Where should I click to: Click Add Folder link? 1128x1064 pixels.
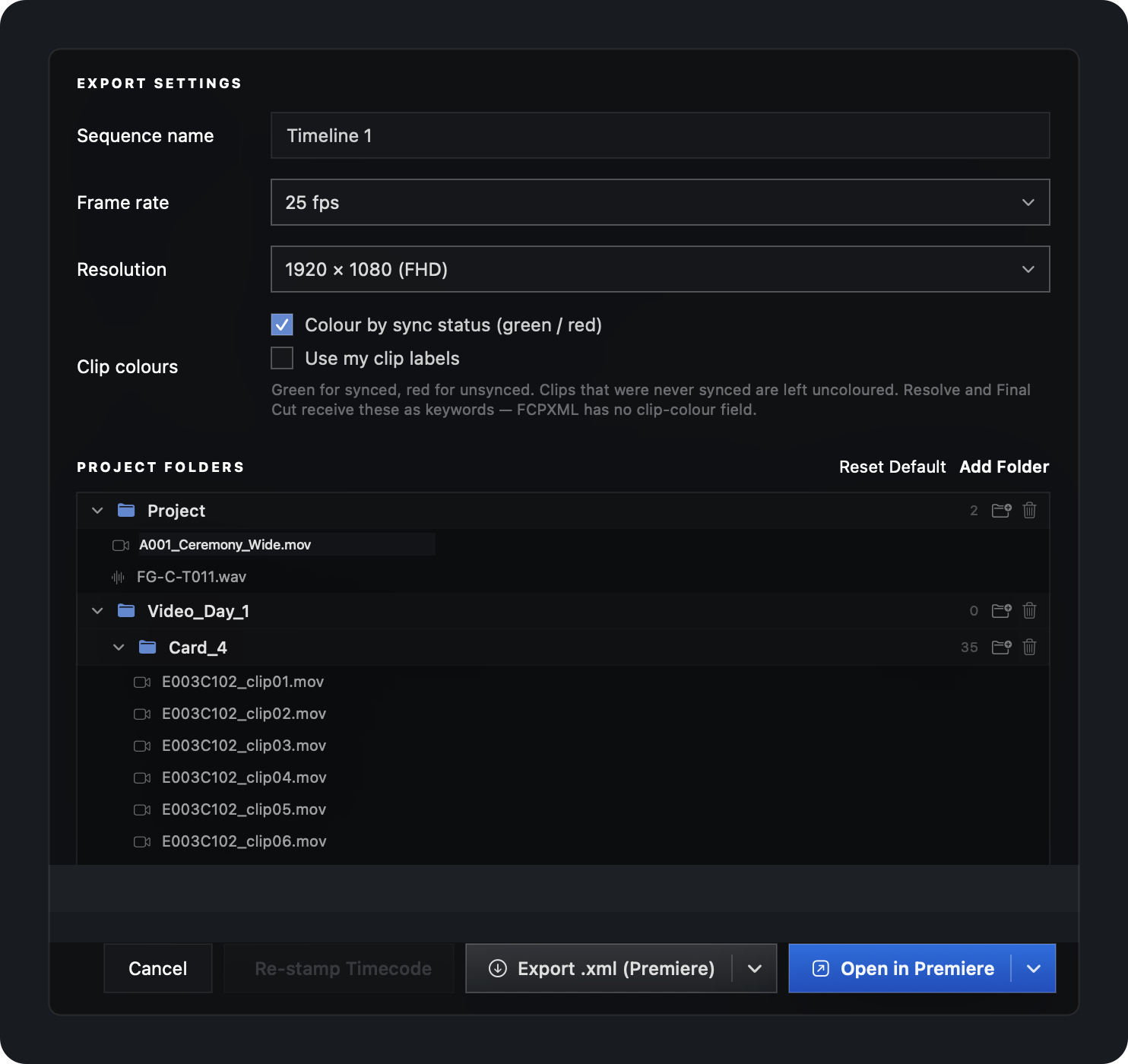point(1004,467)
